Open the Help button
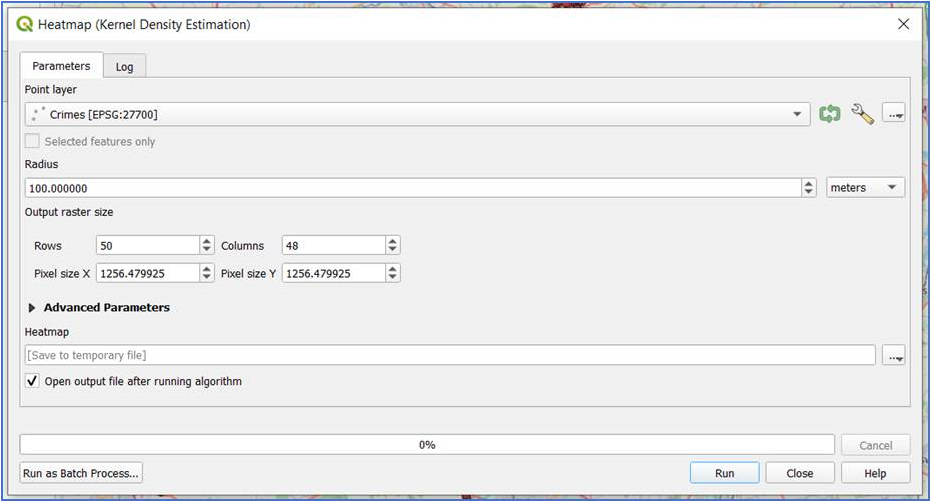The height and width of the screenshot is (504, 931). (x=875, y=473)
